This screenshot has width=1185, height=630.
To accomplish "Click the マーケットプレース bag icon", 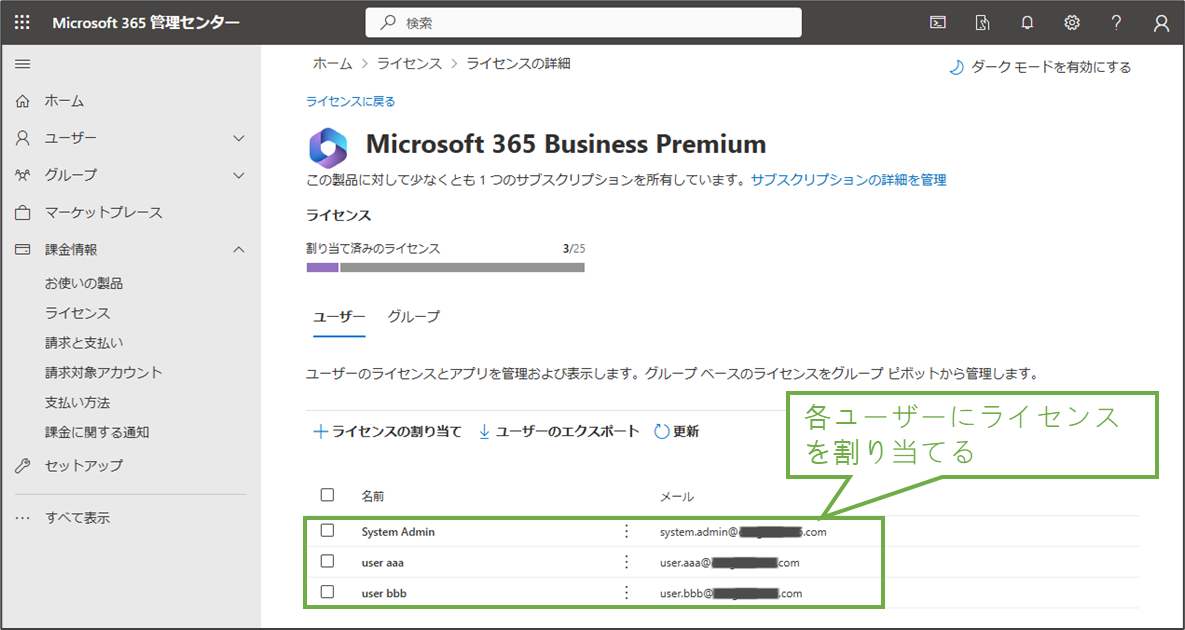I will click(x=23, y=212).
